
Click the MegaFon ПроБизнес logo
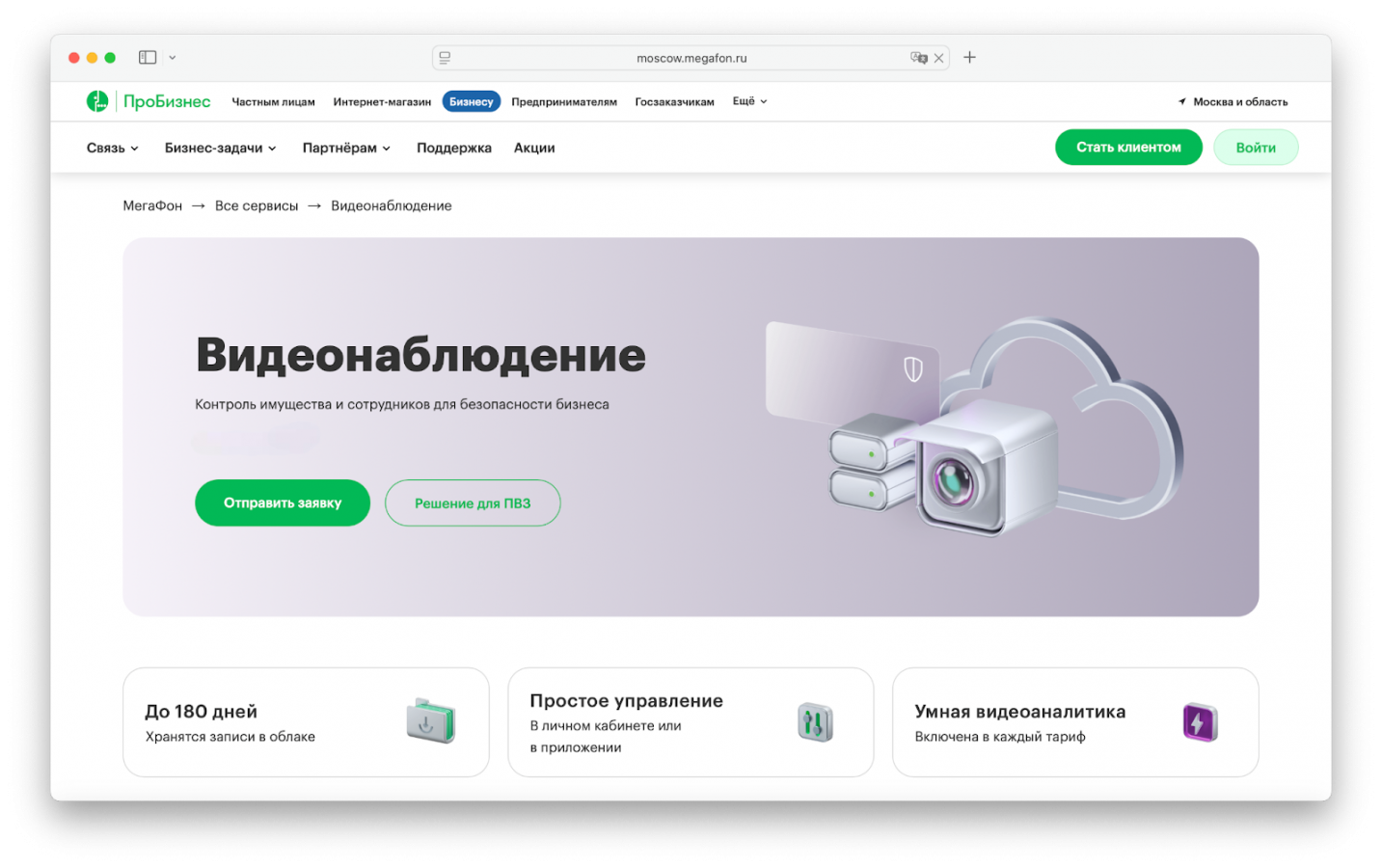(149, 101)
